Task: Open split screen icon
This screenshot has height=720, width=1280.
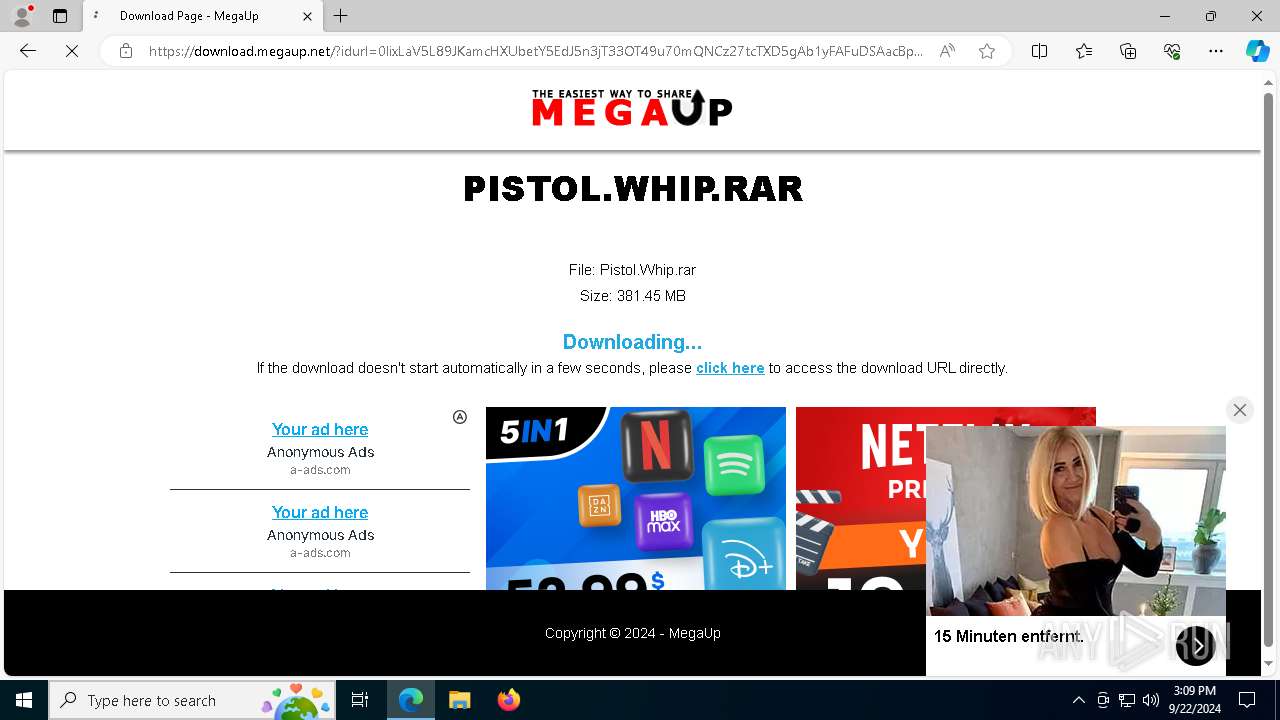Action: pyautogui.click(x=1040, y=51)
